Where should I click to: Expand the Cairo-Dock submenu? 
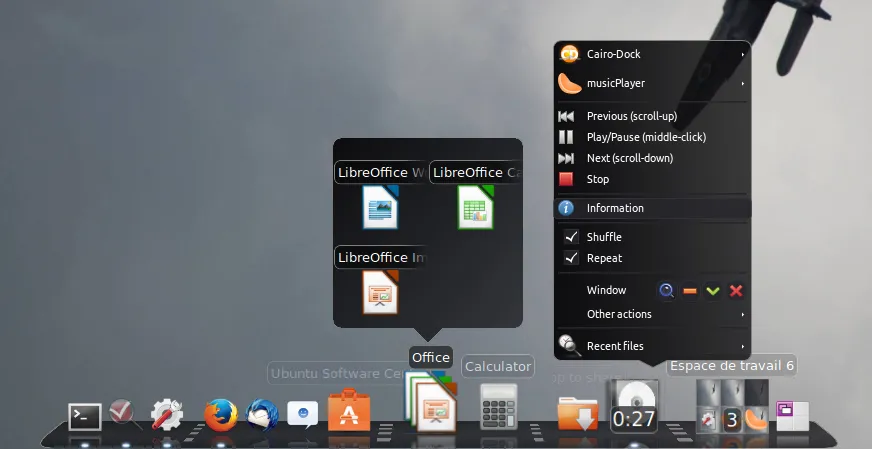pos(651,54)
